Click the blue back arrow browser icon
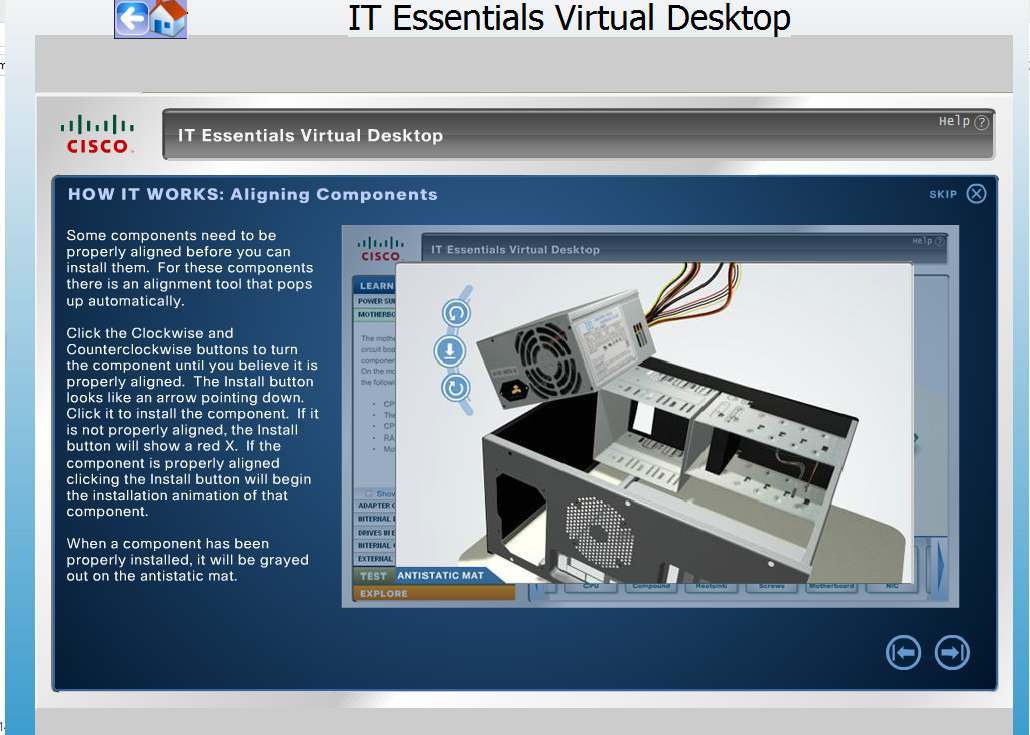 pyautogui.click(x=131, y=16)
